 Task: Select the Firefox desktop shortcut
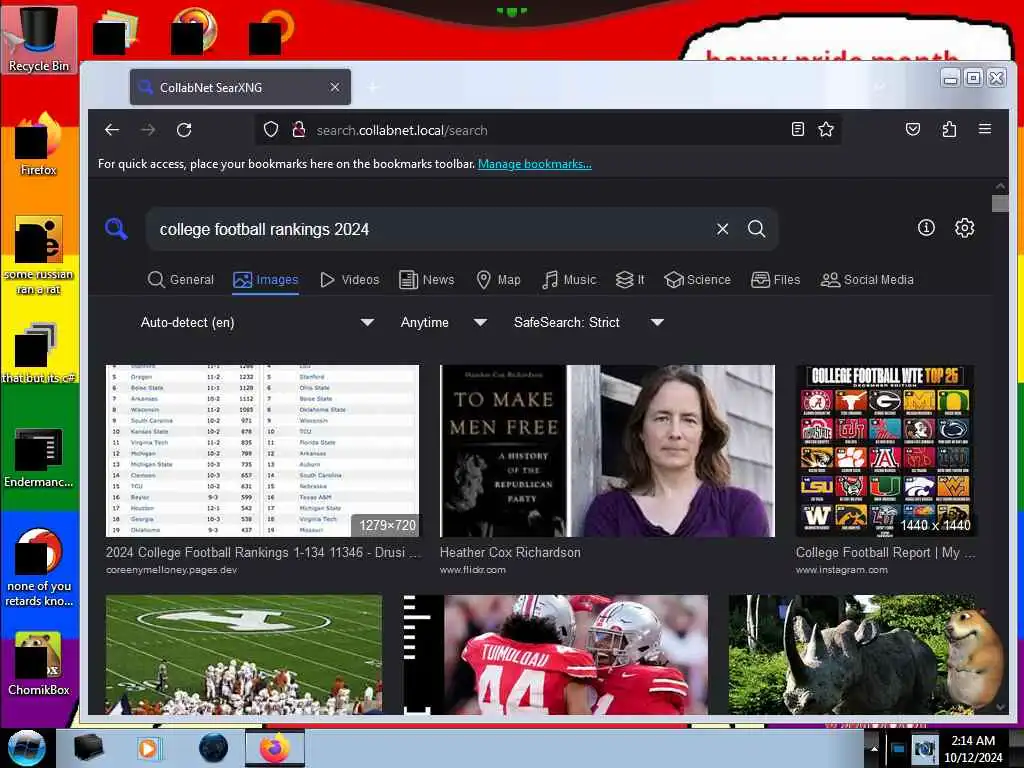pos(39,144)
